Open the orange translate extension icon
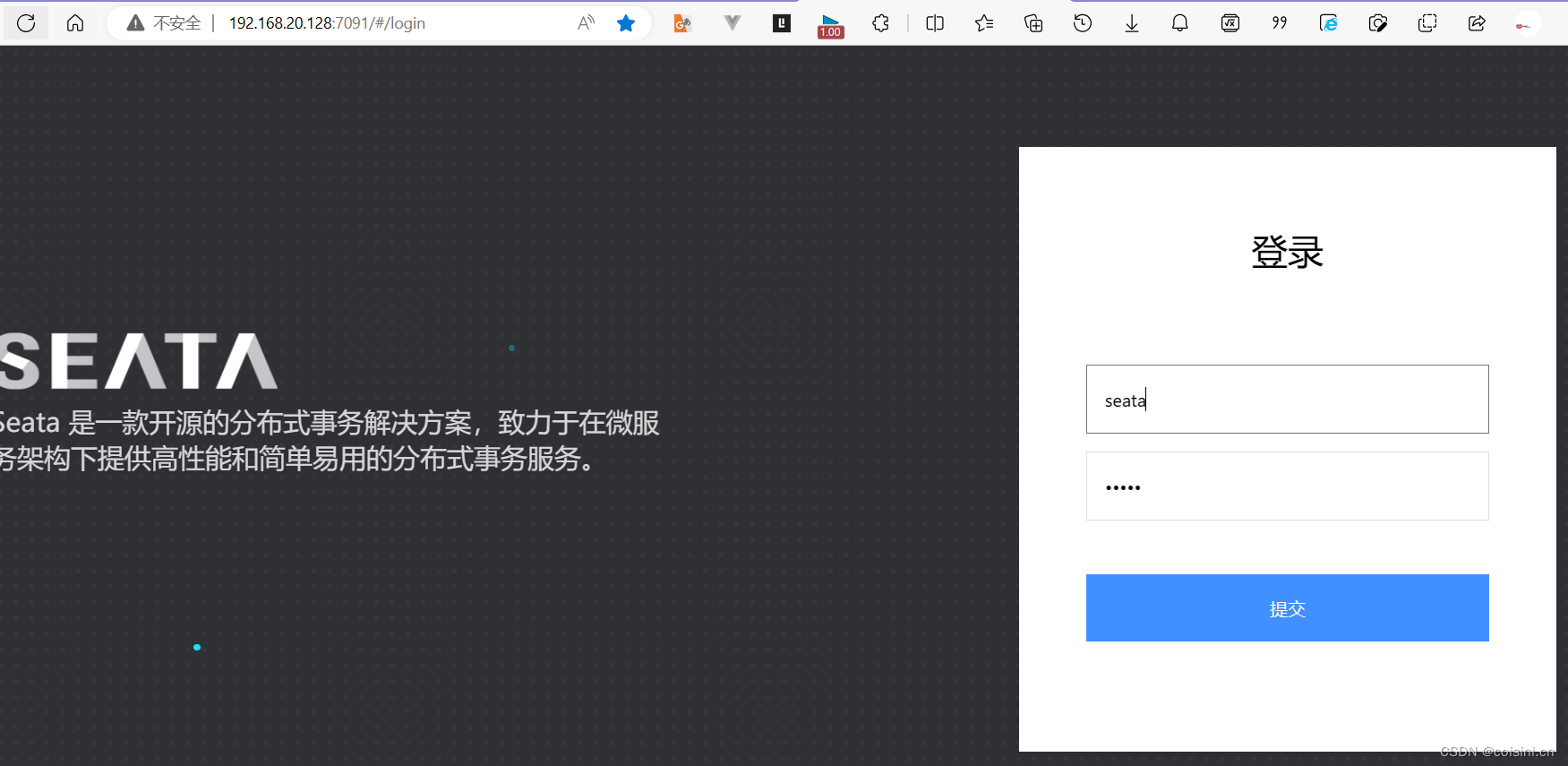1568x766 pixels. click(682, 23)
